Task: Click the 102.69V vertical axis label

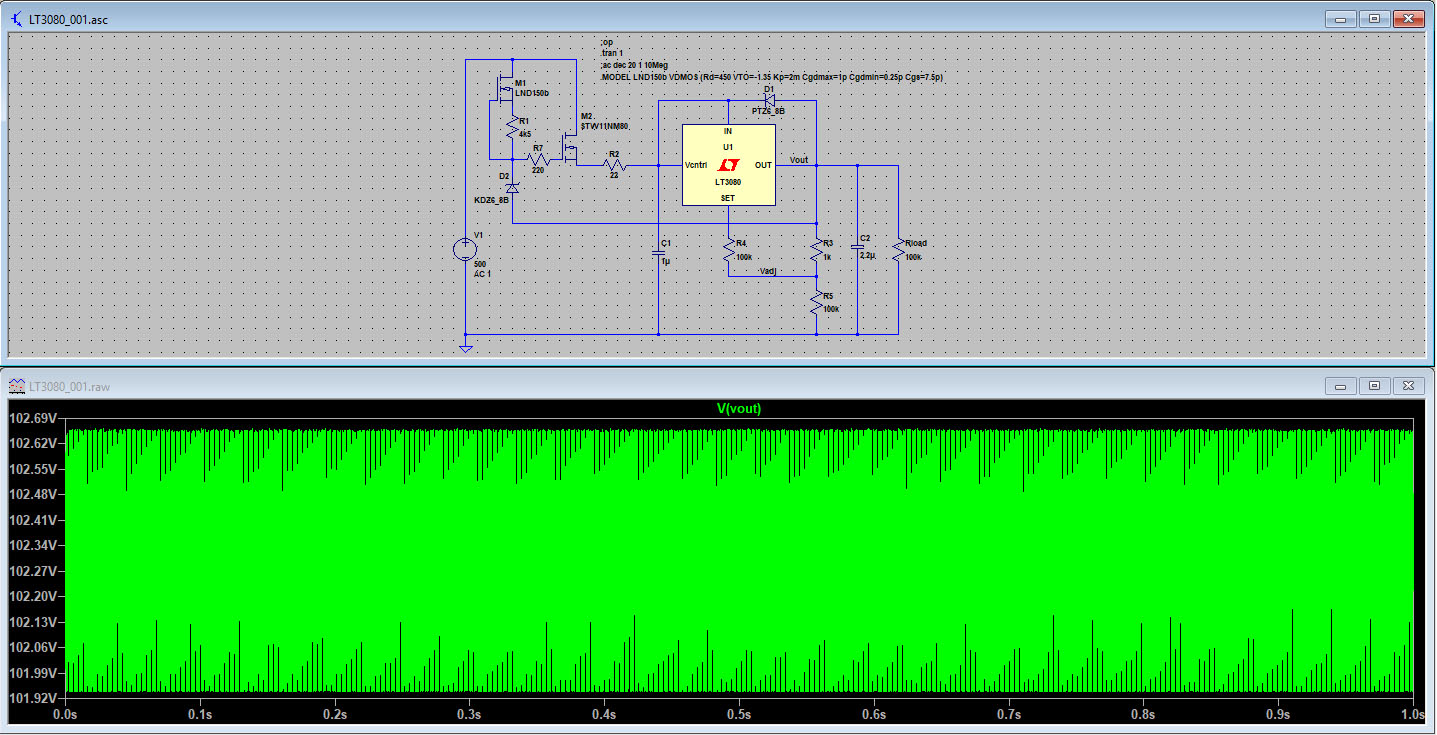Action: 32,418
